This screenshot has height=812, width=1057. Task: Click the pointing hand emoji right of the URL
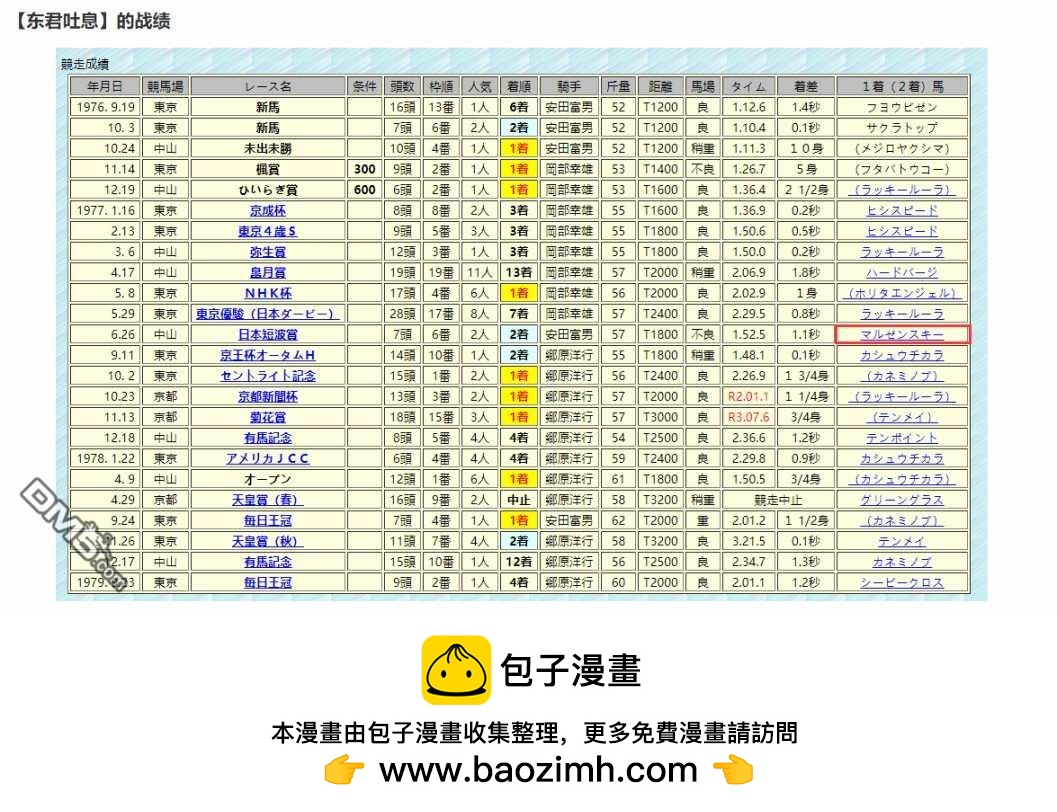(733, 770)
